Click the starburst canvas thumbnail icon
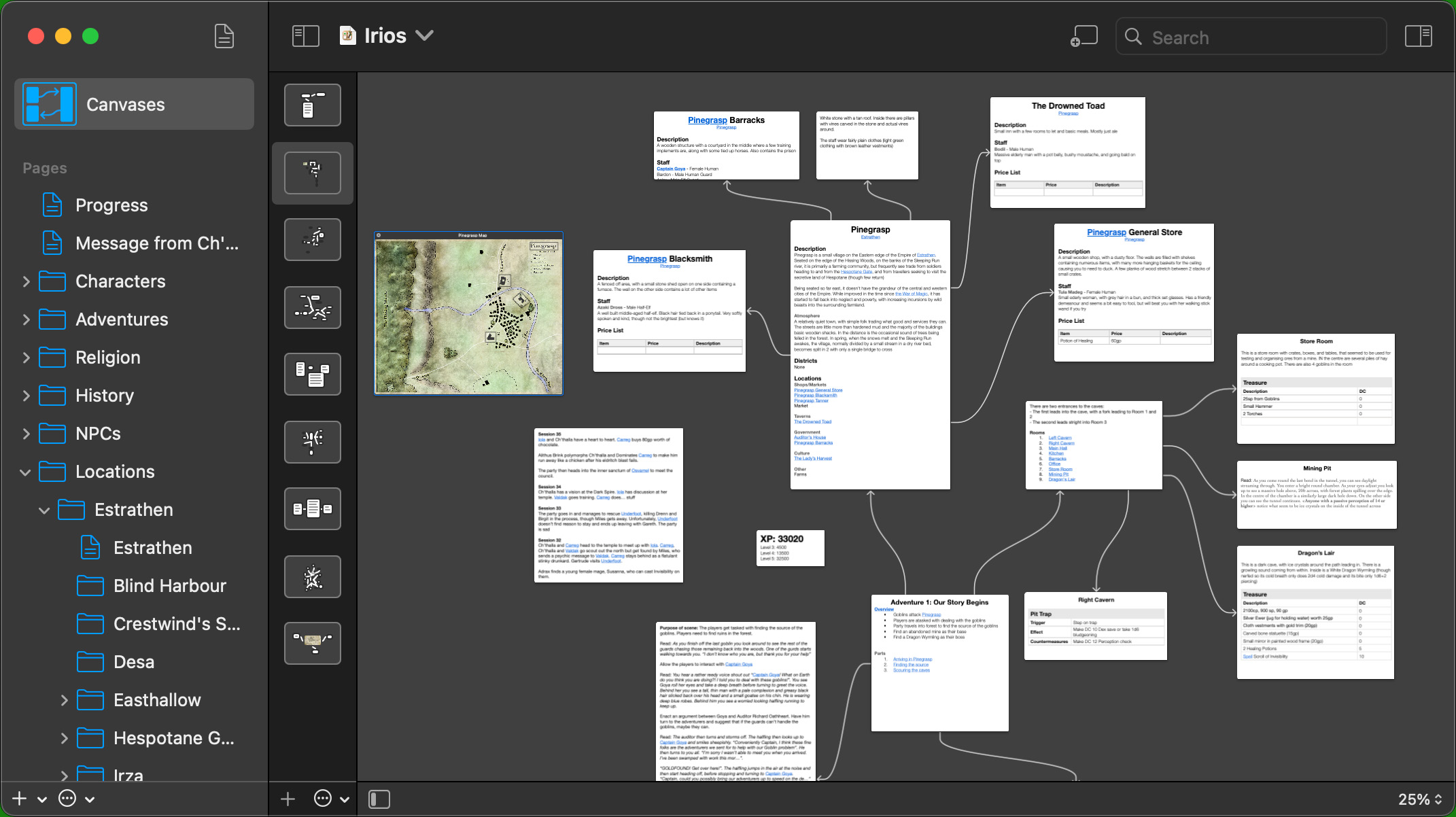 point(312,576)
